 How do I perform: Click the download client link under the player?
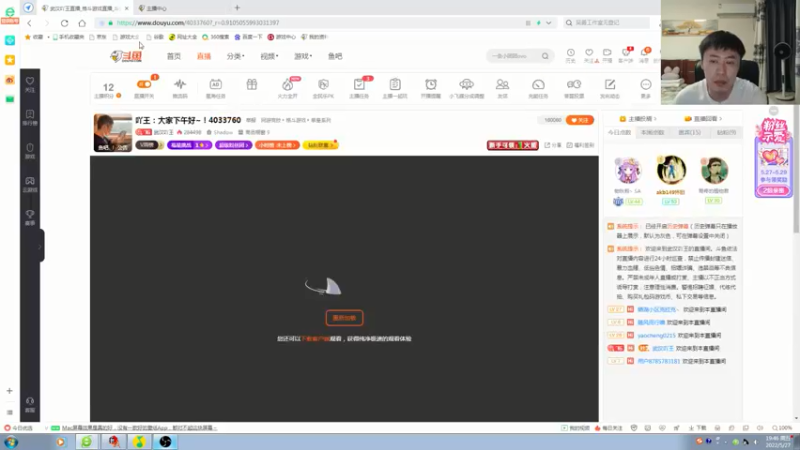(315, 339)
